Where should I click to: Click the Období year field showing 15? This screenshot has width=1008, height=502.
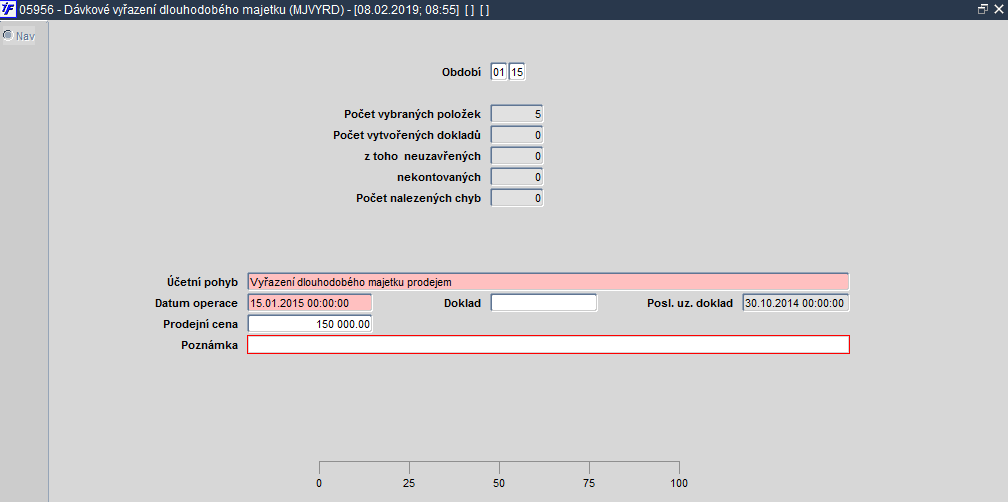[x=517, y=73]
